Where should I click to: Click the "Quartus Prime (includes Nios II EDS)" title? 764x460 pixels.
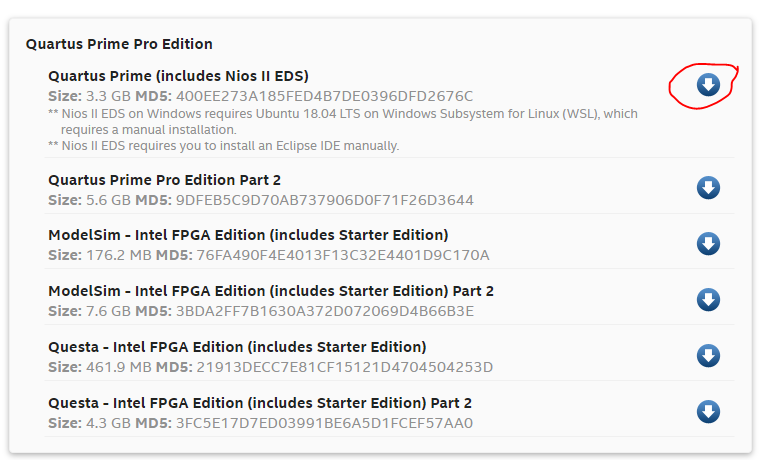(x=178, y=76)
